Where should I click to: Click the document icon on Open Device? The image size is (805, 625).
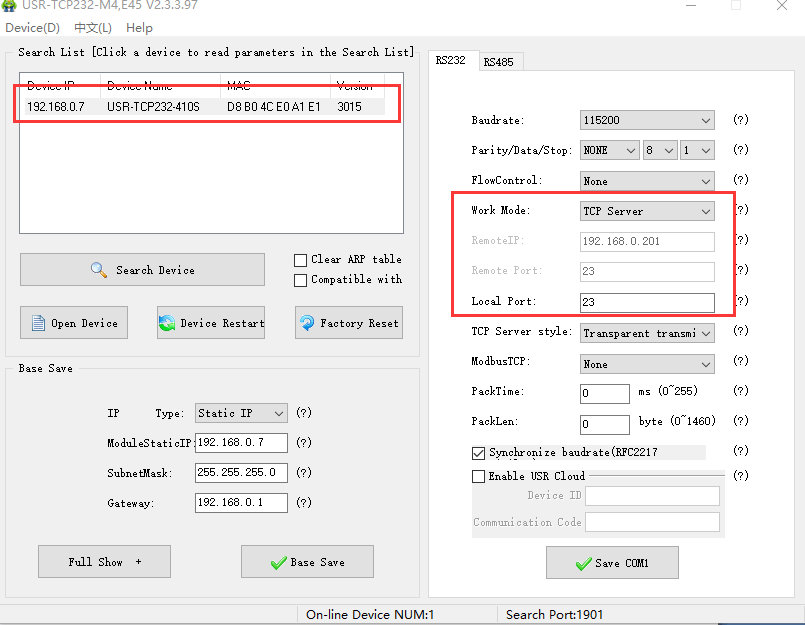point(39,323)
